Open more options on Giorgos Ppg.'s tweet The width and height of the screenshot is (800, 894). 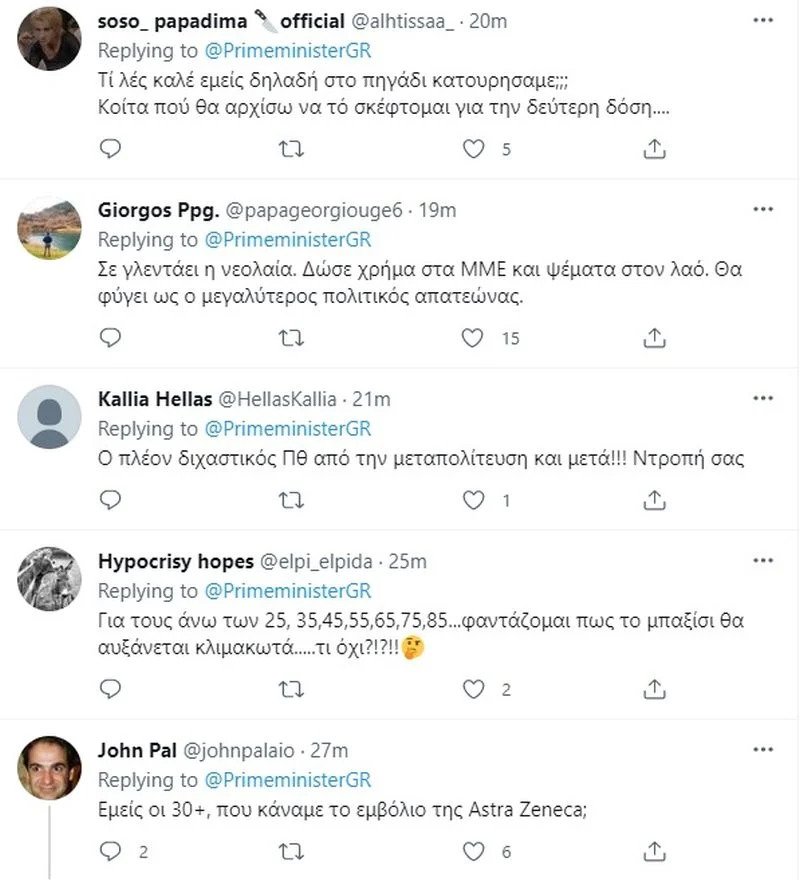(762, 209)
